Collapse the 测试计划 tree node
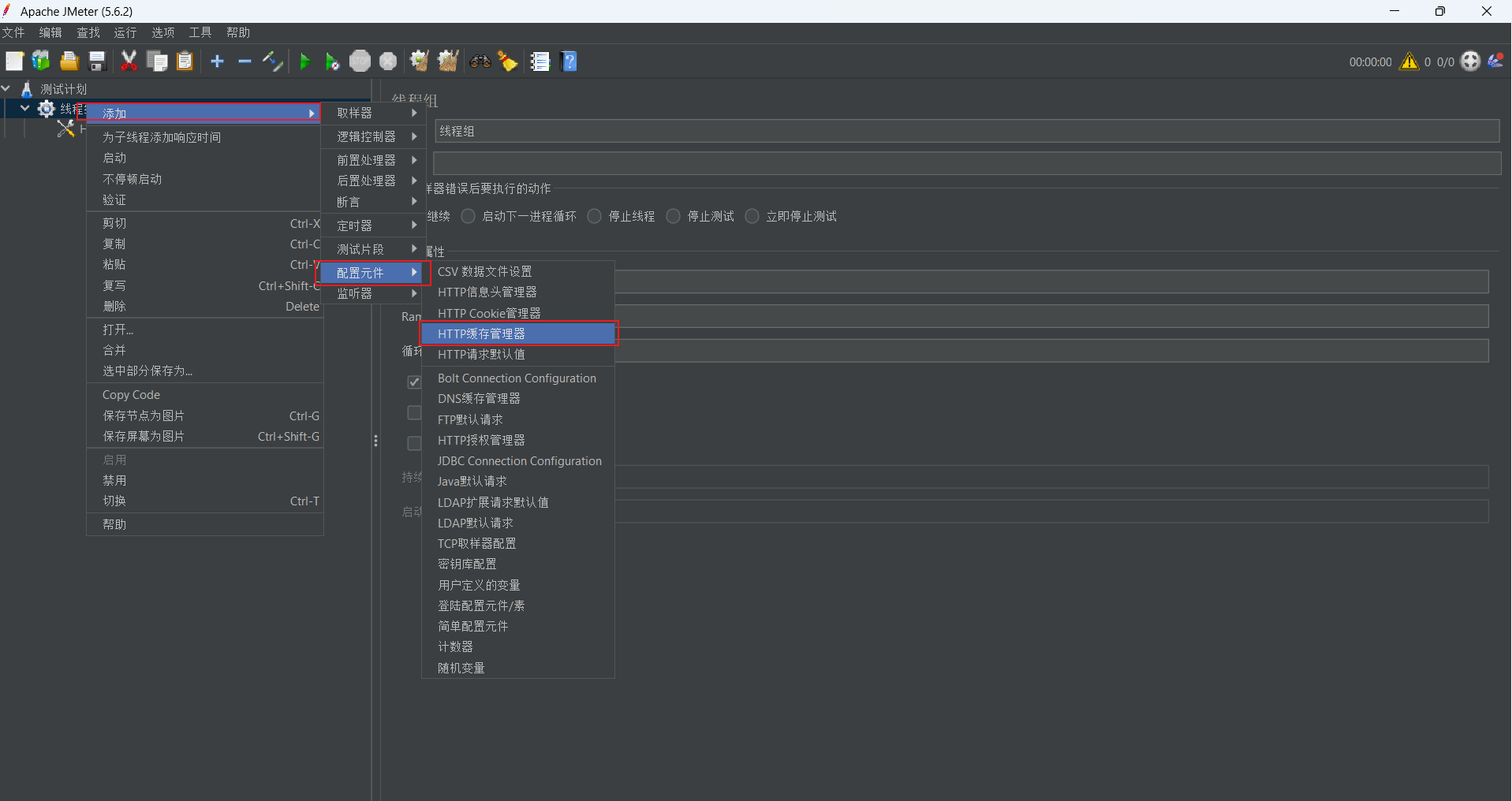This screenshot has height=801, width=1512. coord(6,88)
